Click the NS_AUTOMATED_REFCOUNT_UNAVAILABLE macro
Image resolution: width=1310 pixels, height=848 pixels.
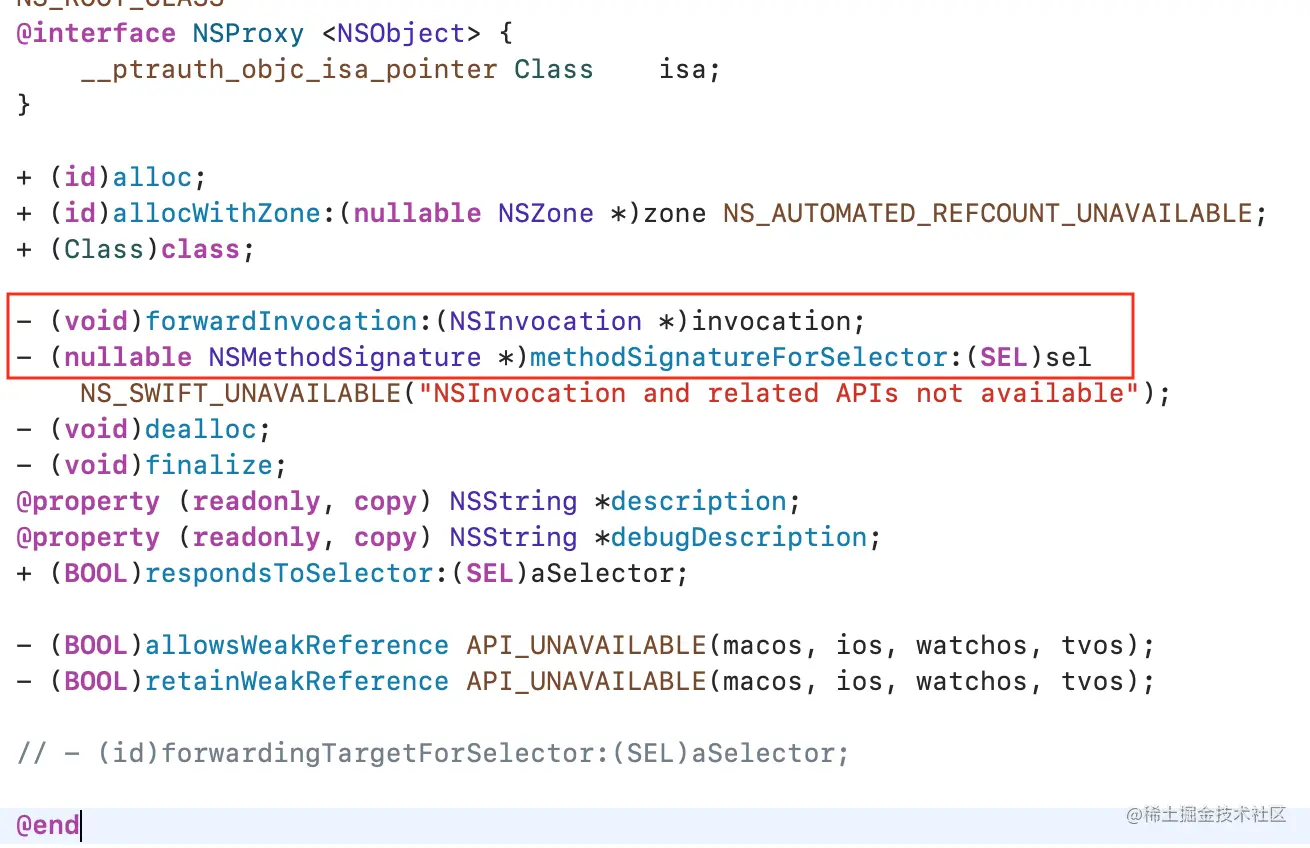click(988, 213)
